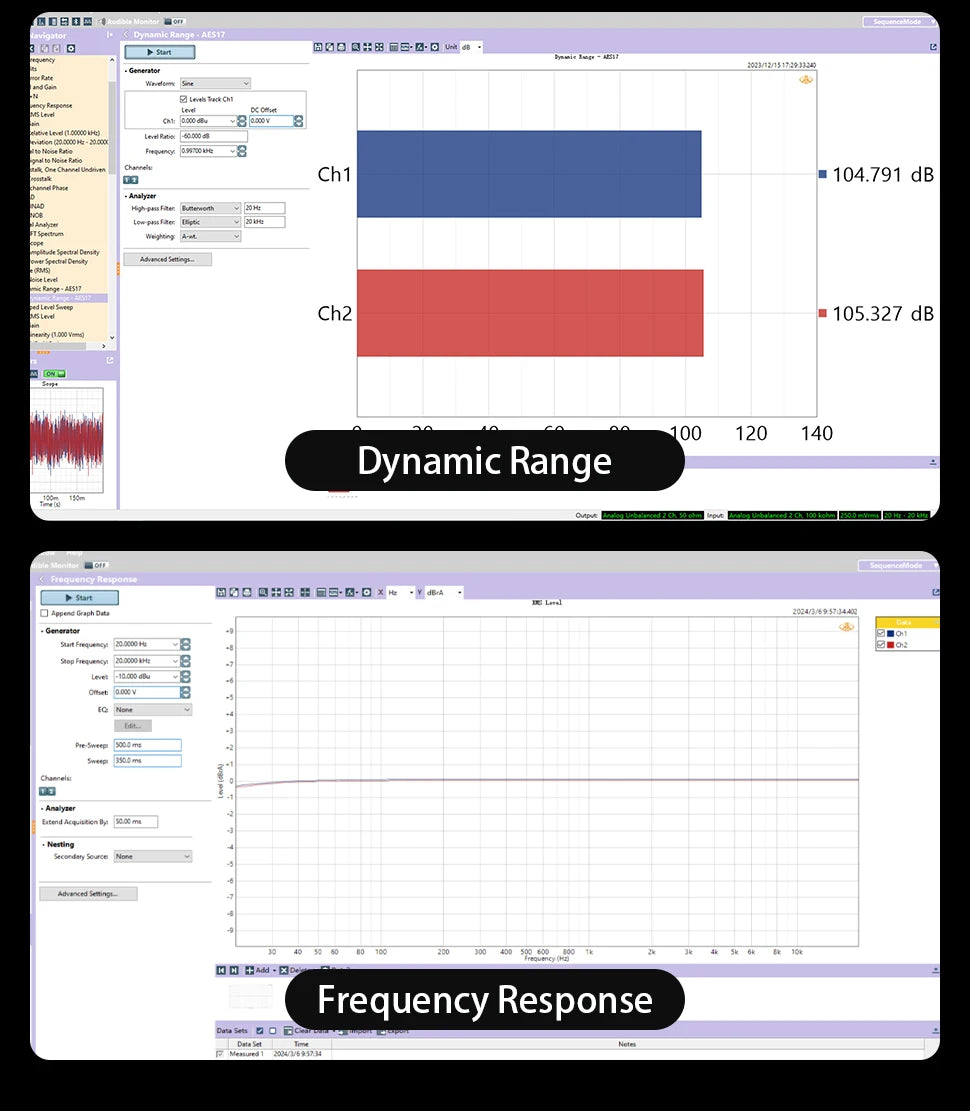Click the pop-out icon on Frequency Response graph
Screen dimensions: 970x1111
[x=935, y=592]
